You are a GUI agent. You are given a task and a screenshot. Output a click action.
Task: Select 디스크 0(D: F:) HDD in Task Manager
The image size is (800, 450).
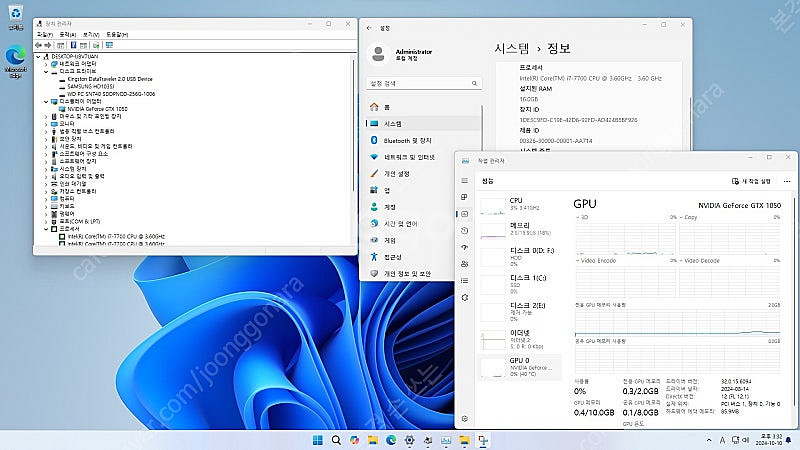point(519,257)
